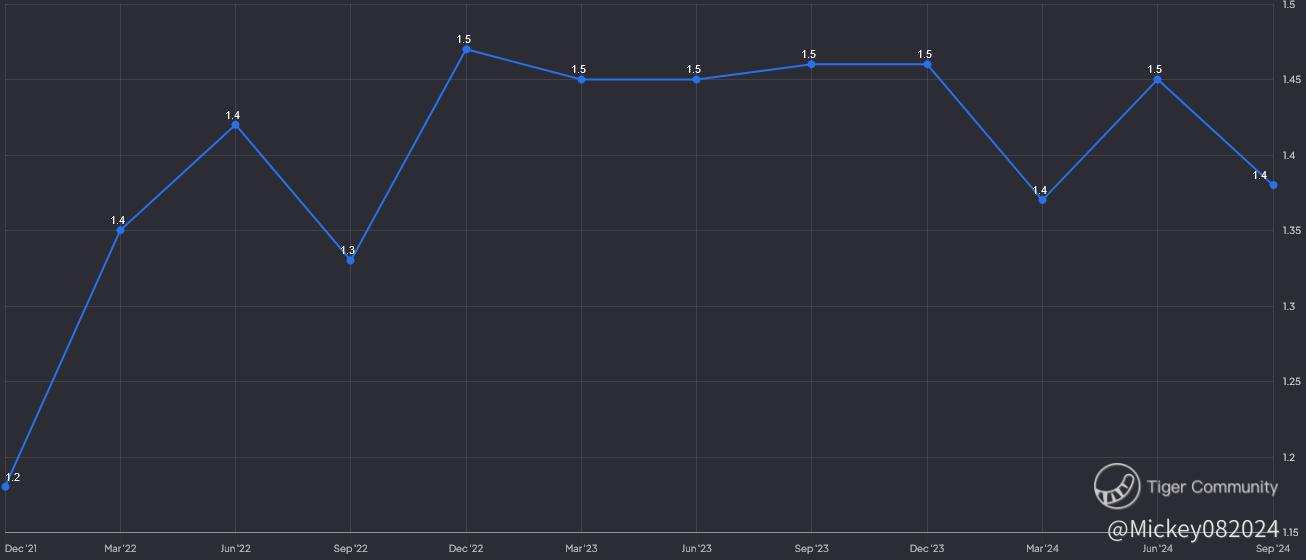The image size is (1306, 560).
Task: Click the 1.3 y-axis tick label
Action: click(1291, 306)
